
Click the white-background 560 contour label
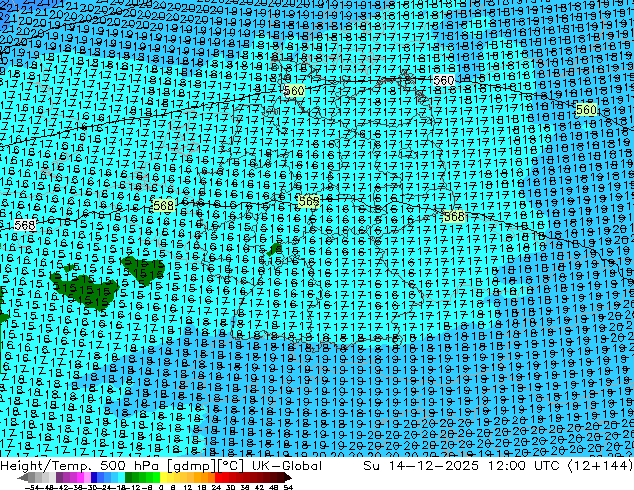tap(444, 80)
